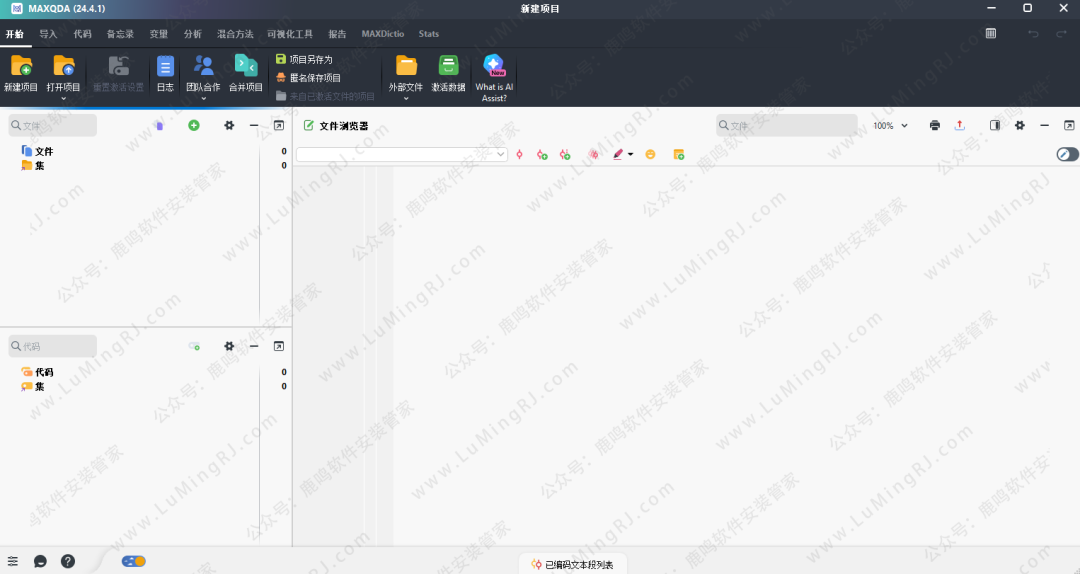The width and height of the screenshot is (1080, 574).
Task: Click the emoji code smiley icon
Action: coord(650,154)
